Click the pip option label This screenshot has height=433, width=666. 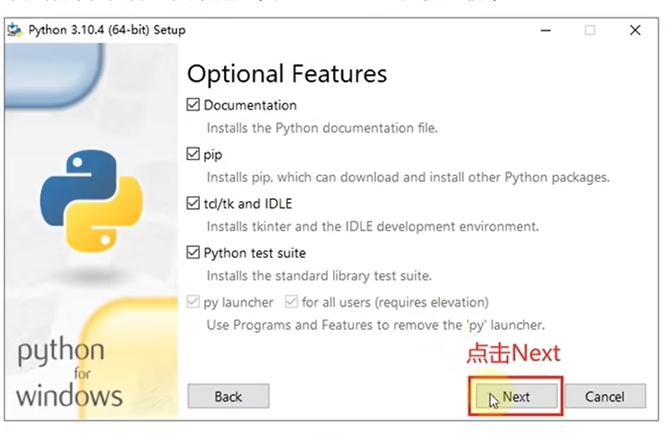213,155
